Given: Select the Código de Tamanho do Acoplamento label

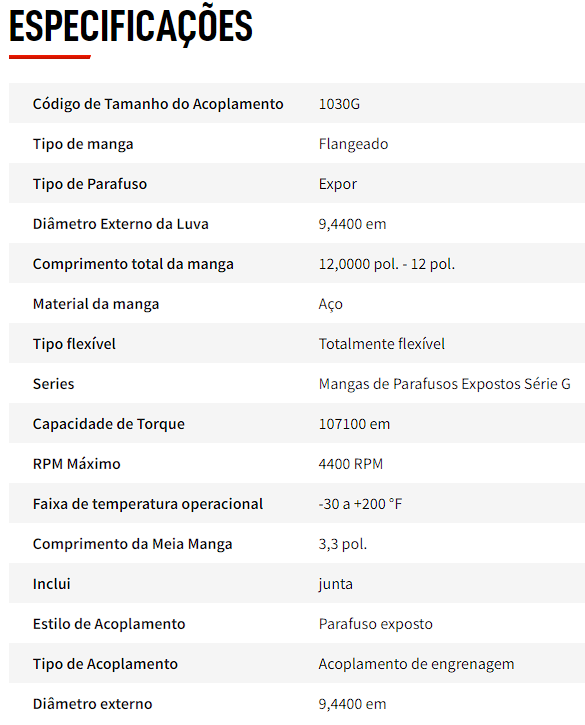Looking at the screenshot, I should 158,104.
